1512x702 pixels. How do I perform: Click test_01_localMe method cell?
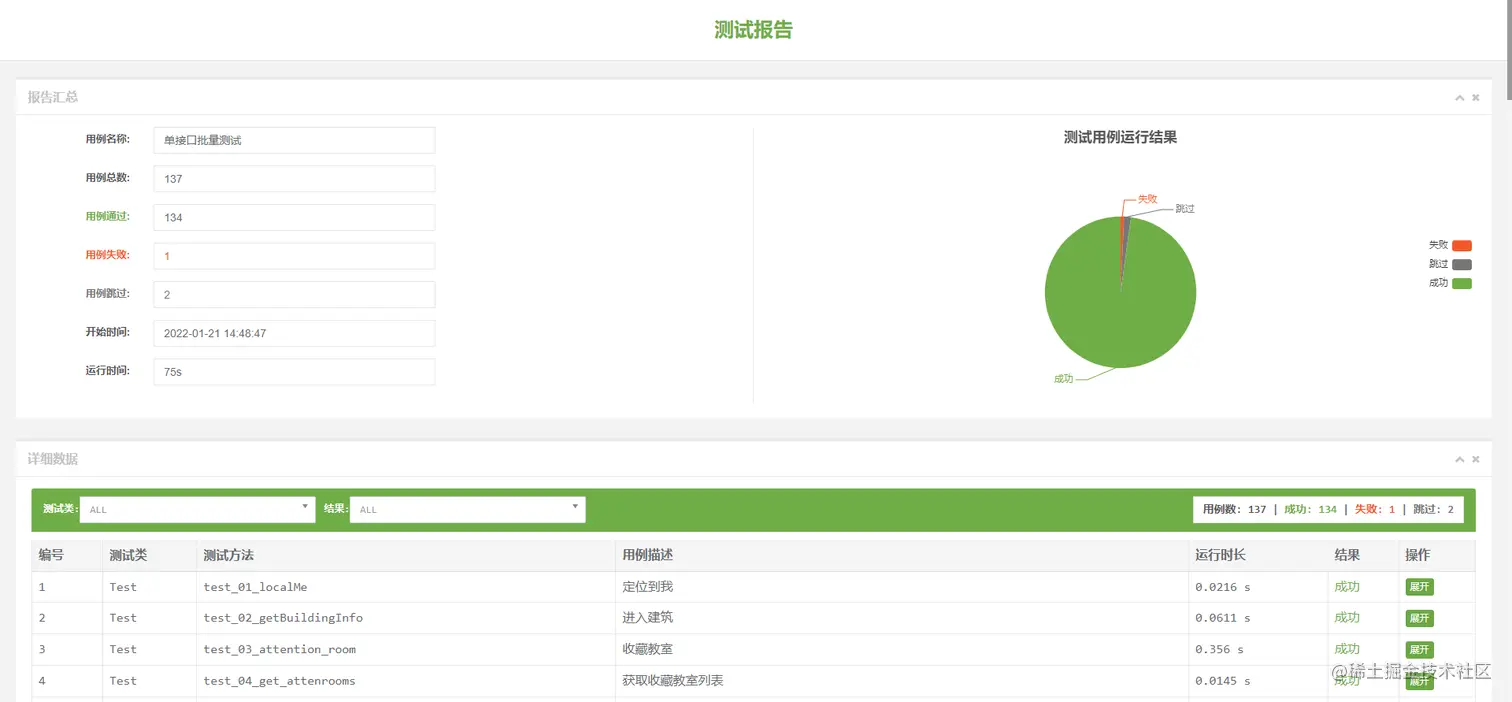(x=405, y=587)
